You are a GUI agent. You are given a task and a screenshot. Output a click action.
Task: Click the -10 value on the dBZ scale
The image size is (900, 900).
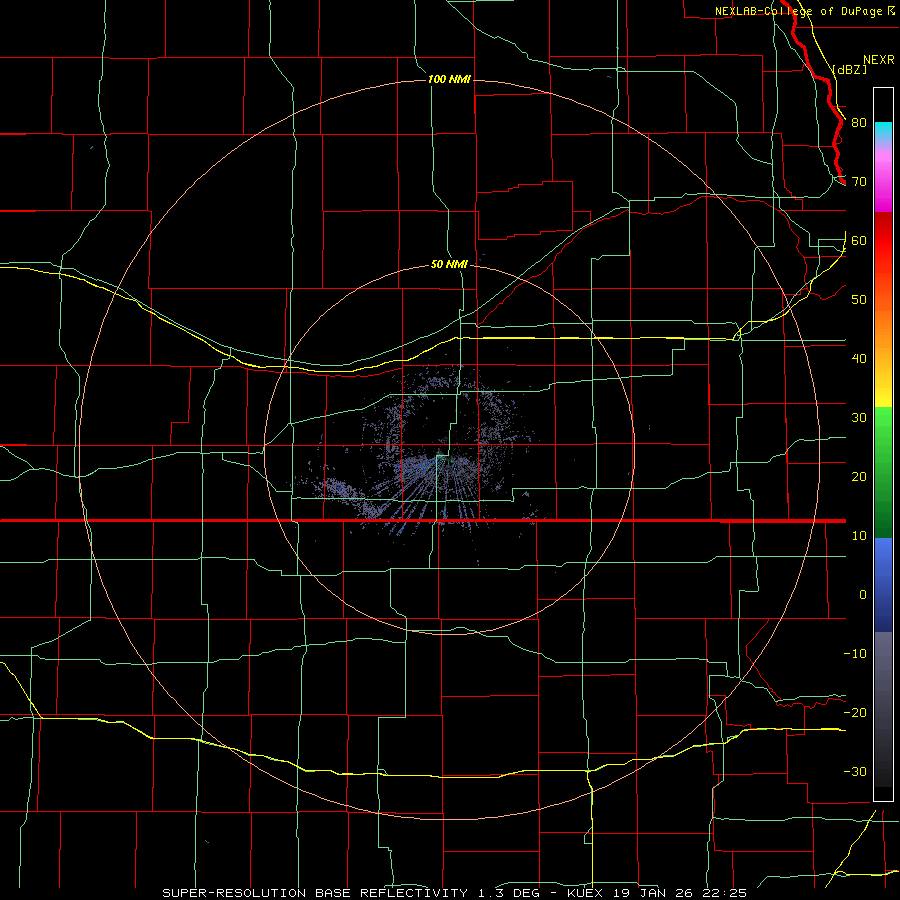(x=855, y=653)
